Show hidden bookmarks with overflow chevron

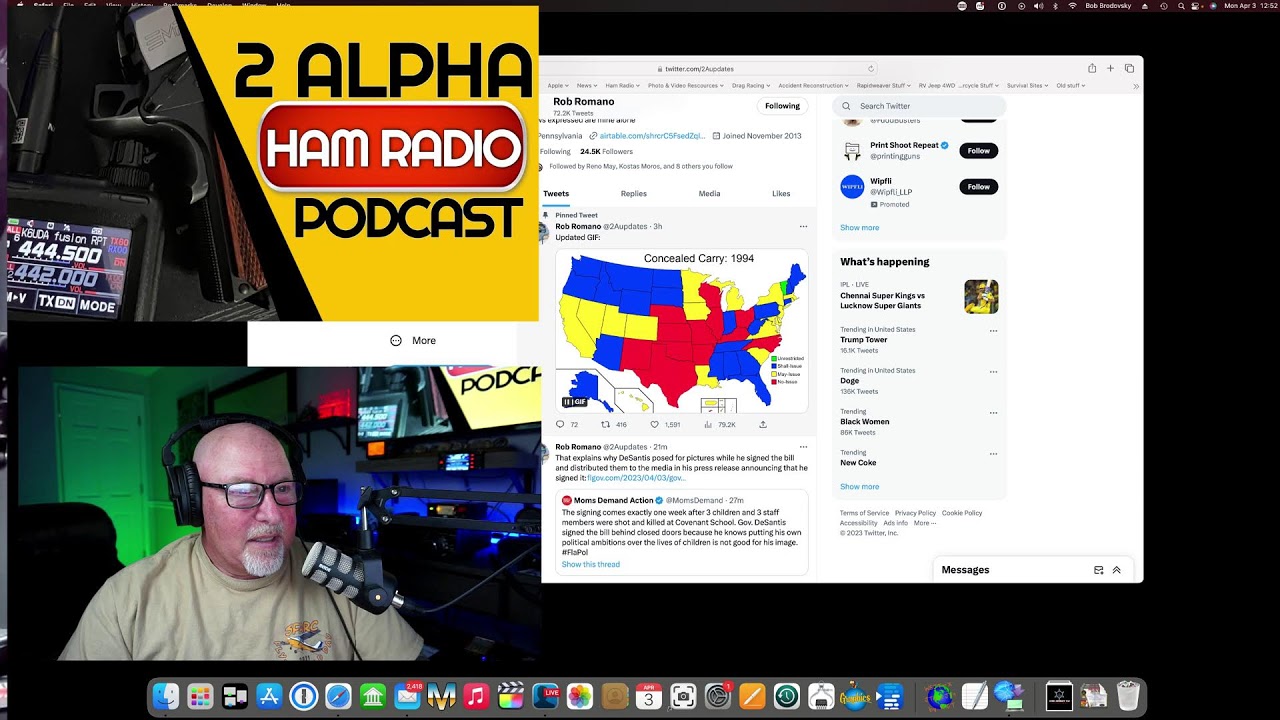[1136, 86]
